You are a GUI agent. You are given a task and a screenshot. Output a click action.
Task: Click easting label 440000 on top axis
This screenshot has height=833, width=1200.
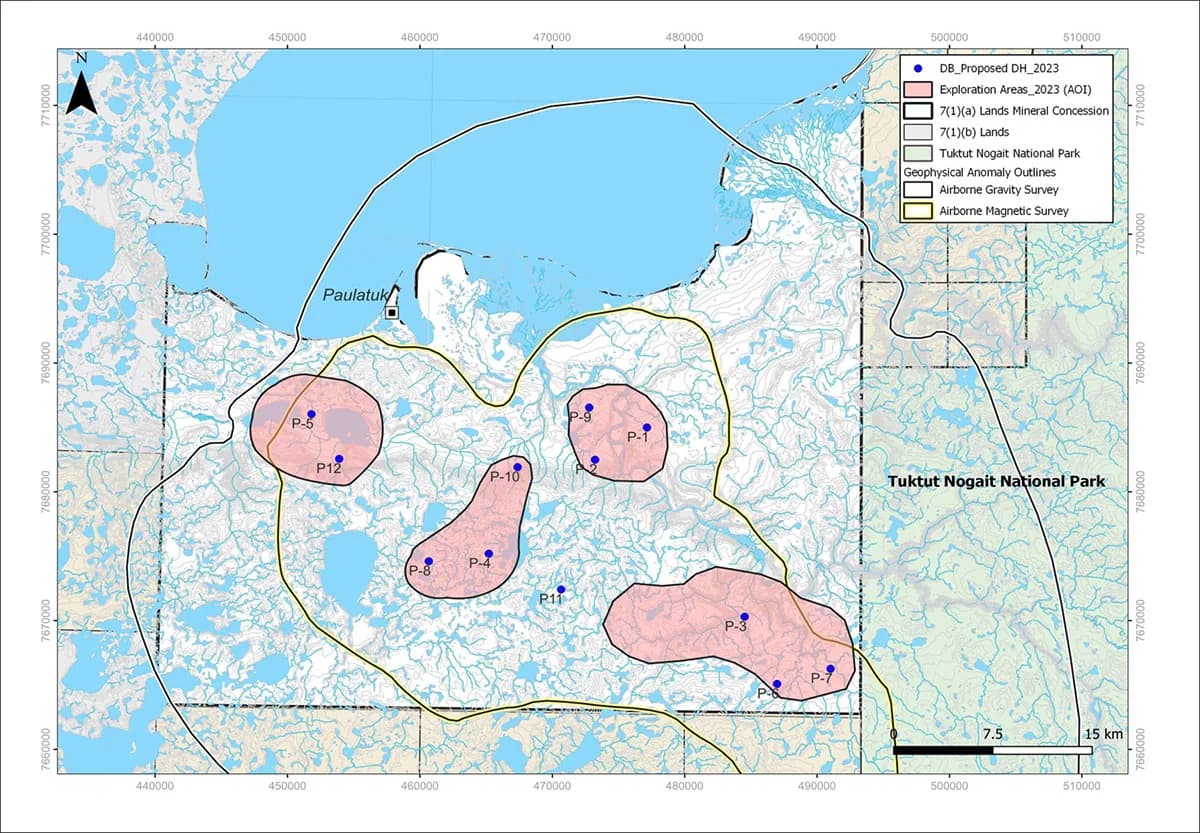click(155, 37)
